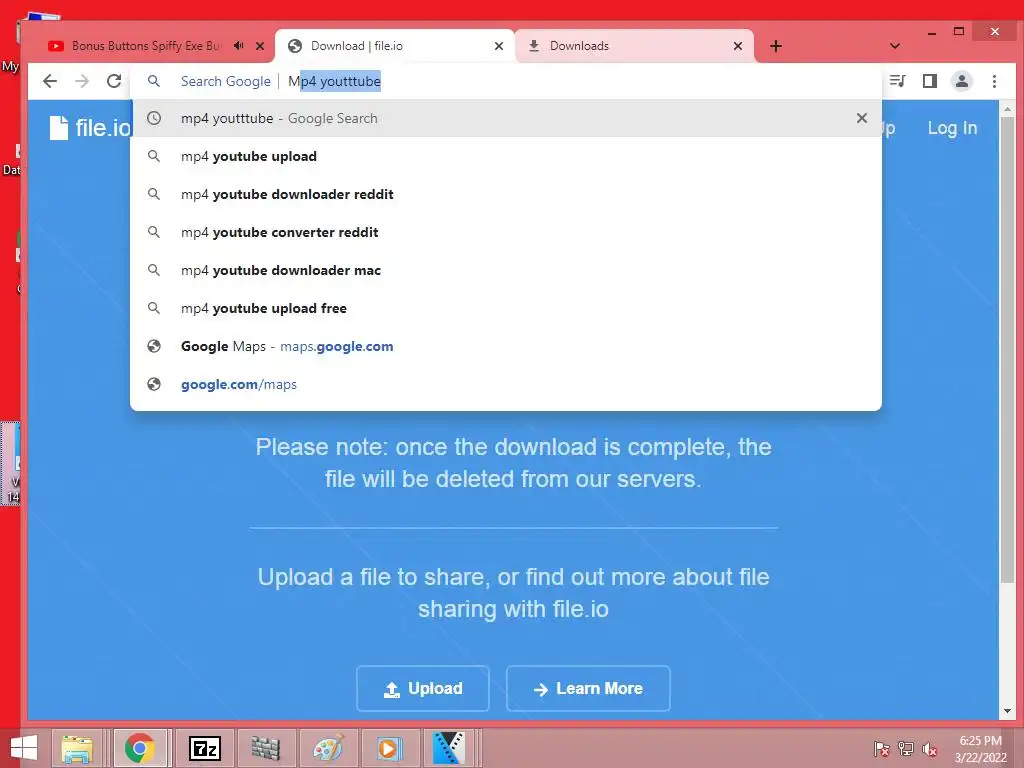Image resolution: width=1024 pixels, height=768 pixels.
Task: Click the Chrome icon in the taskbar
Action: pyautogui.click(x=140, y=748)
